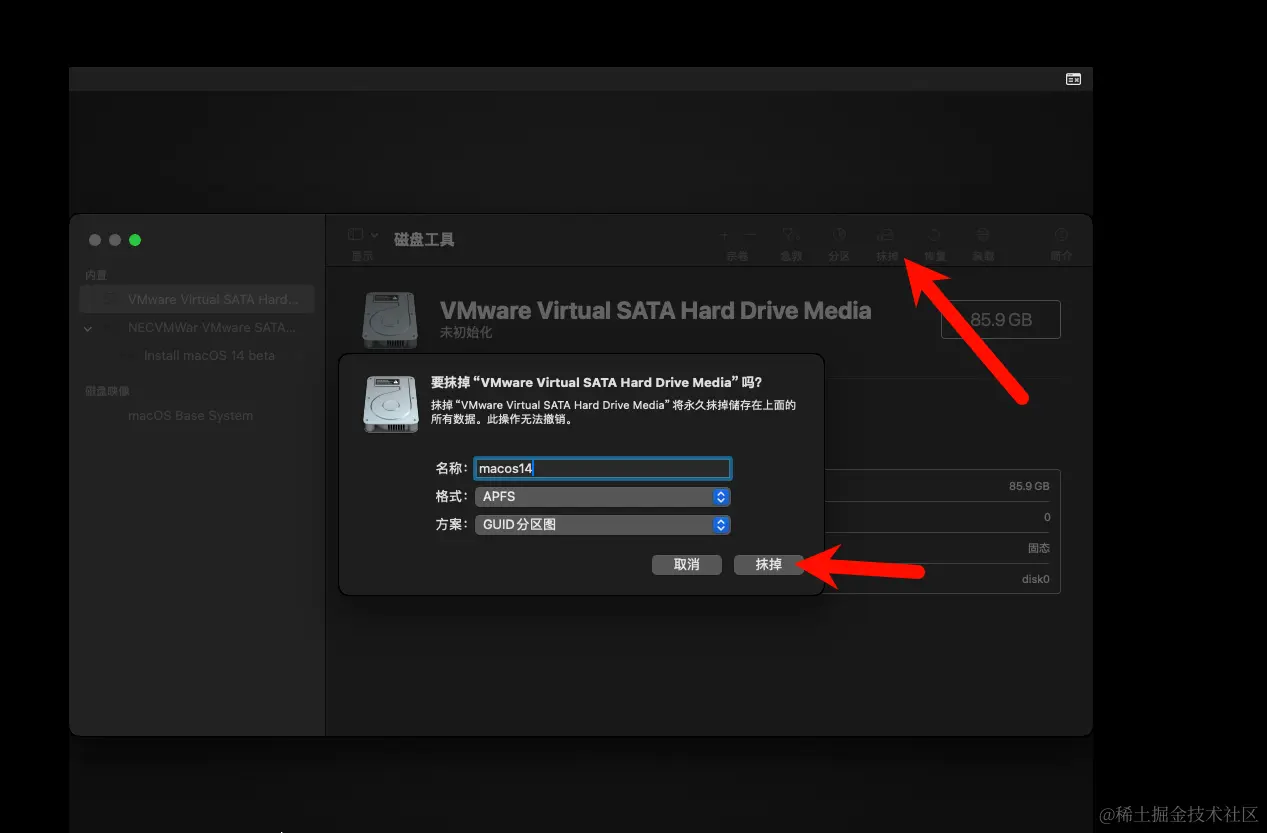
Task: Click the 显示 sidebar view icon
Action: pos(355,235)
